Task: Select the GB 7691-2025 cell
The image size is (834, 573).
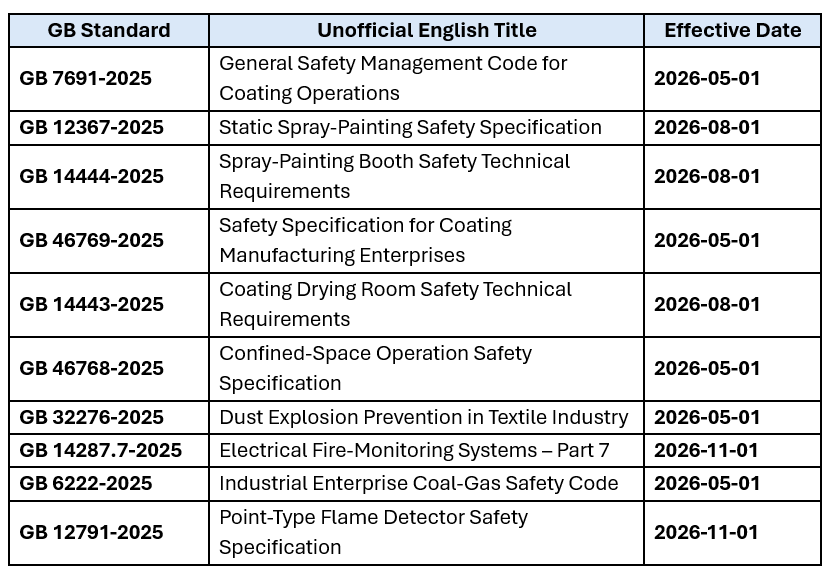Action: coord(86,78)
